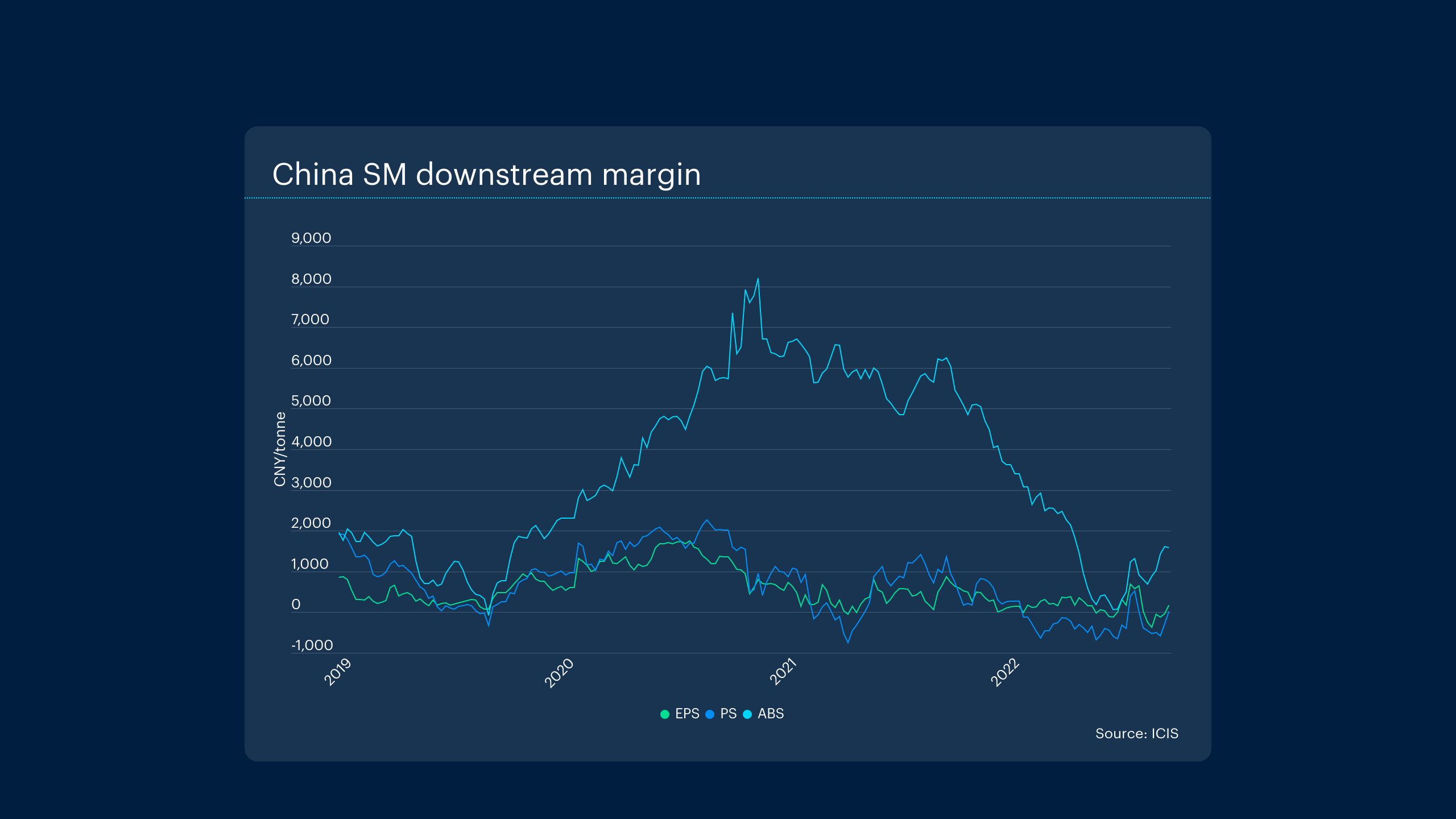Select the 5,000 y-axis tick label
This screenshot has width=1456, height=819.
point(311,401)
